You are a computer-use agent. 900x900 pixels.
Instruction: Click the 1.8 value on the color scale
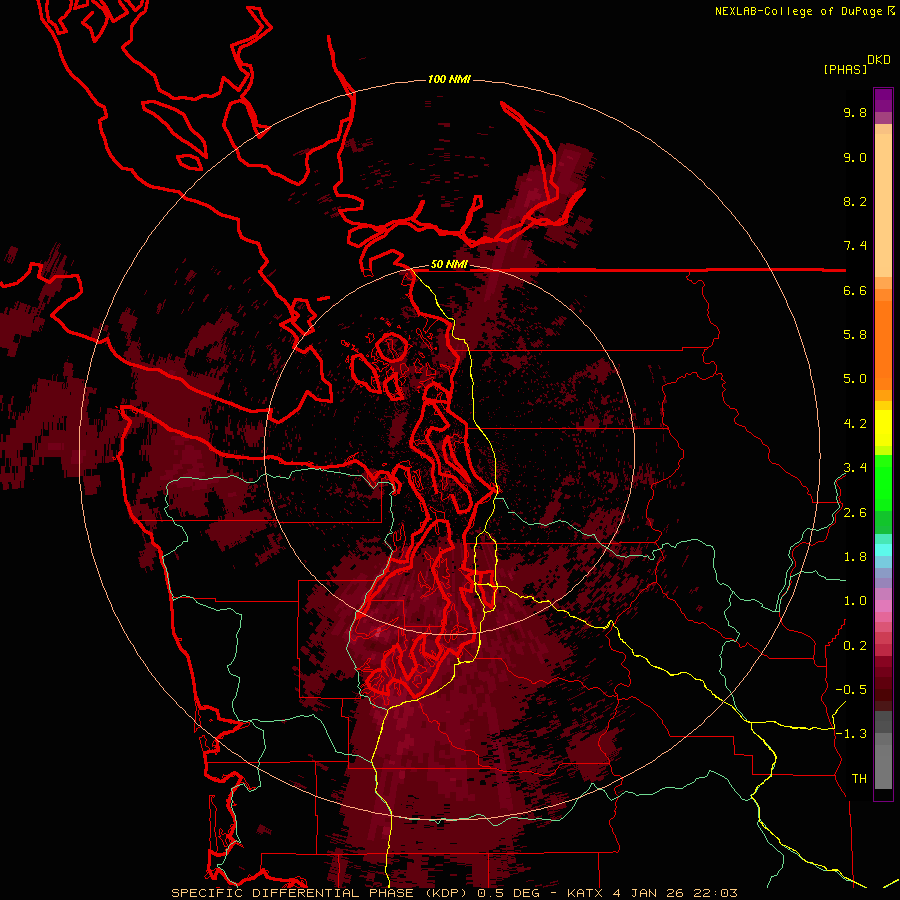click(855, 557)
